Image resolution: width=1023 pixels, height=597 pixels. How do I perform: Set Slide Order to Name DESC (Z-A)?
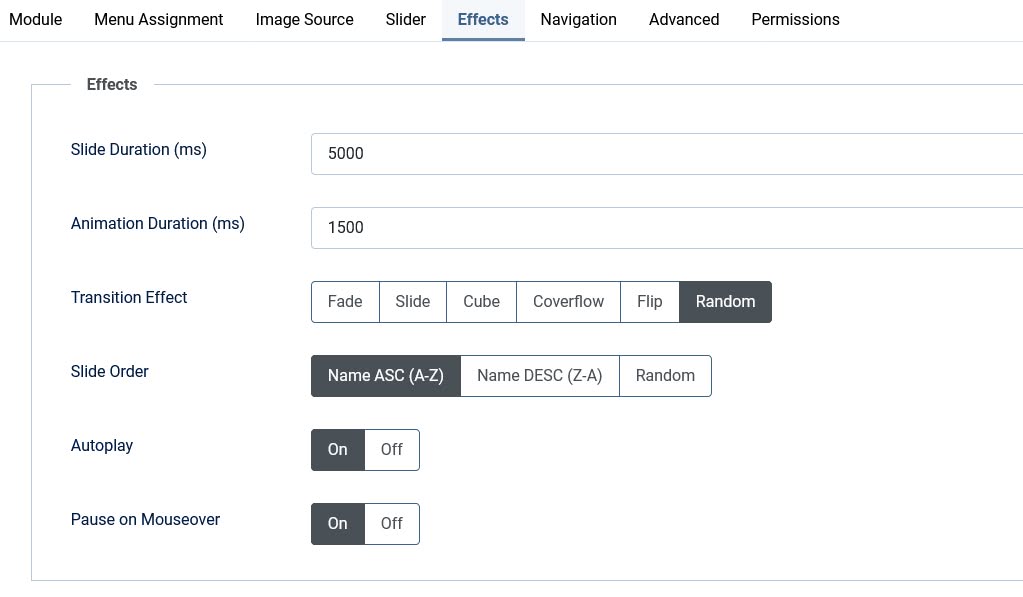(540, 375)
